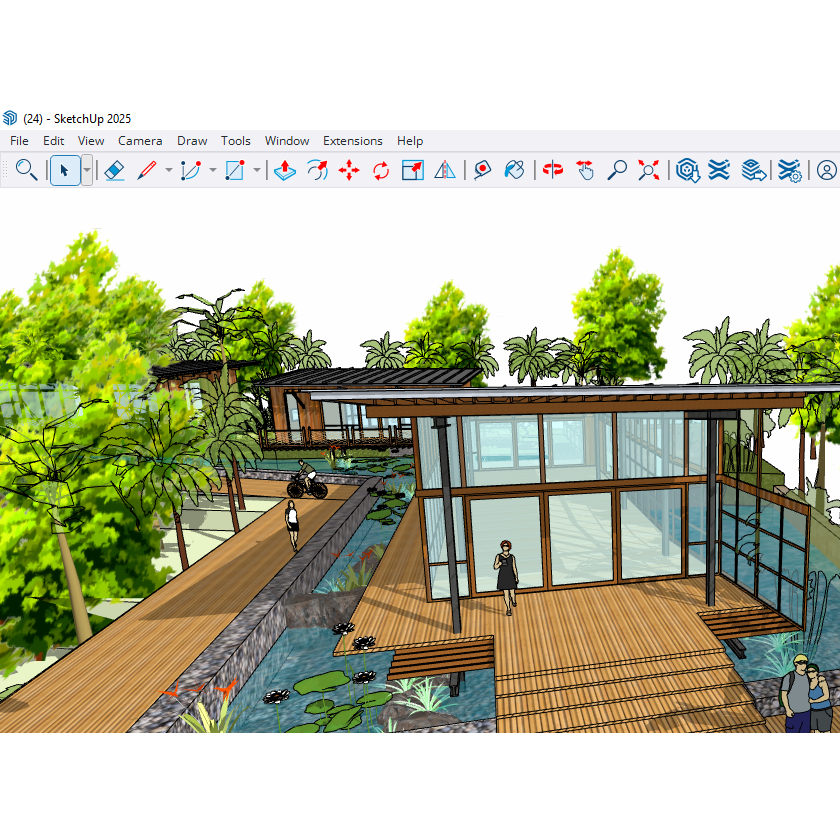The image size is (840, 840).
Task: Select the Rectangle shape tool
Action: coord(235,170)
